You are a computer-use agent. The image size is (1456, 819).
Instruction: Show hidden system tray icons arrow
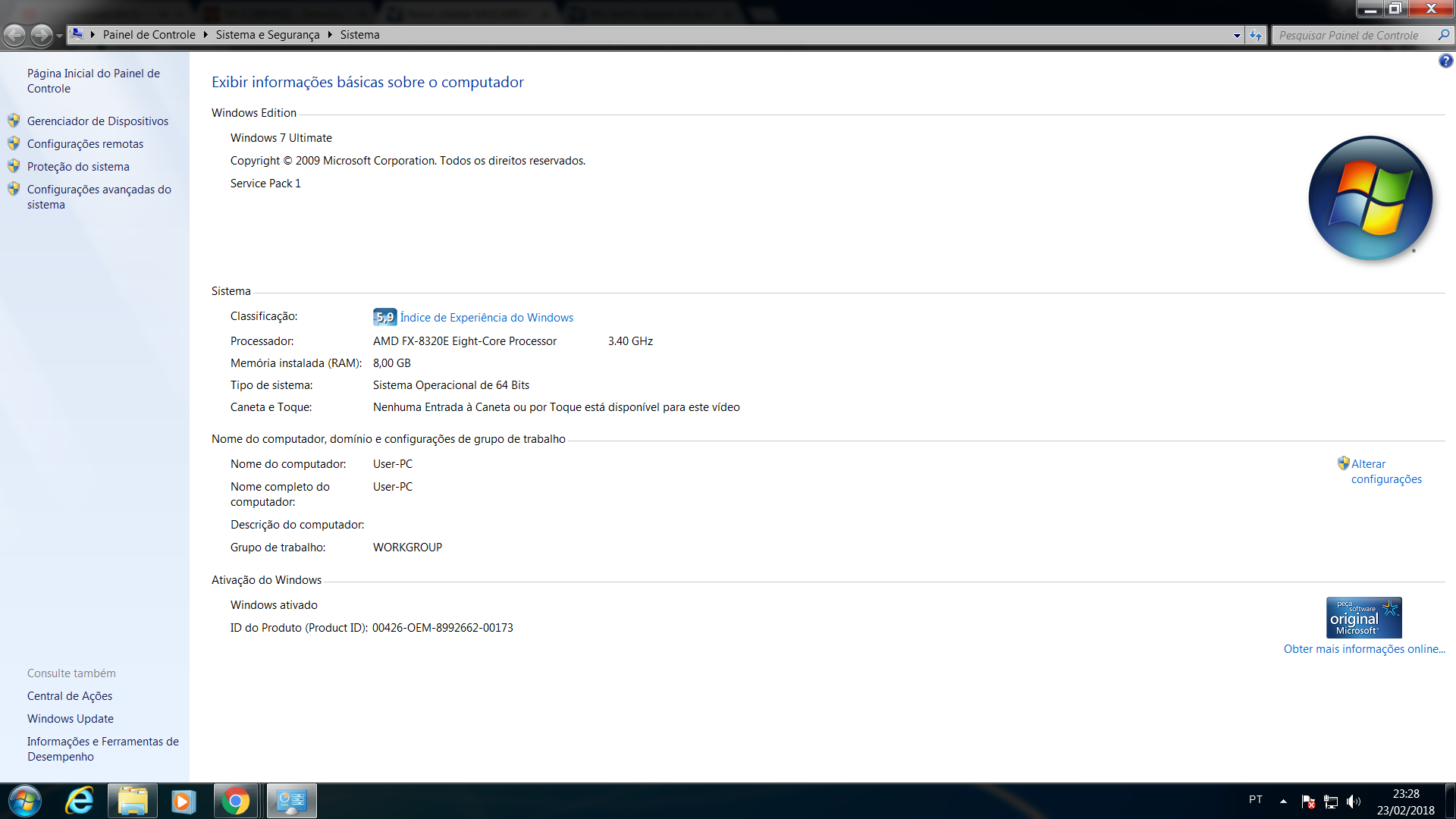[x=1283, y=801]
